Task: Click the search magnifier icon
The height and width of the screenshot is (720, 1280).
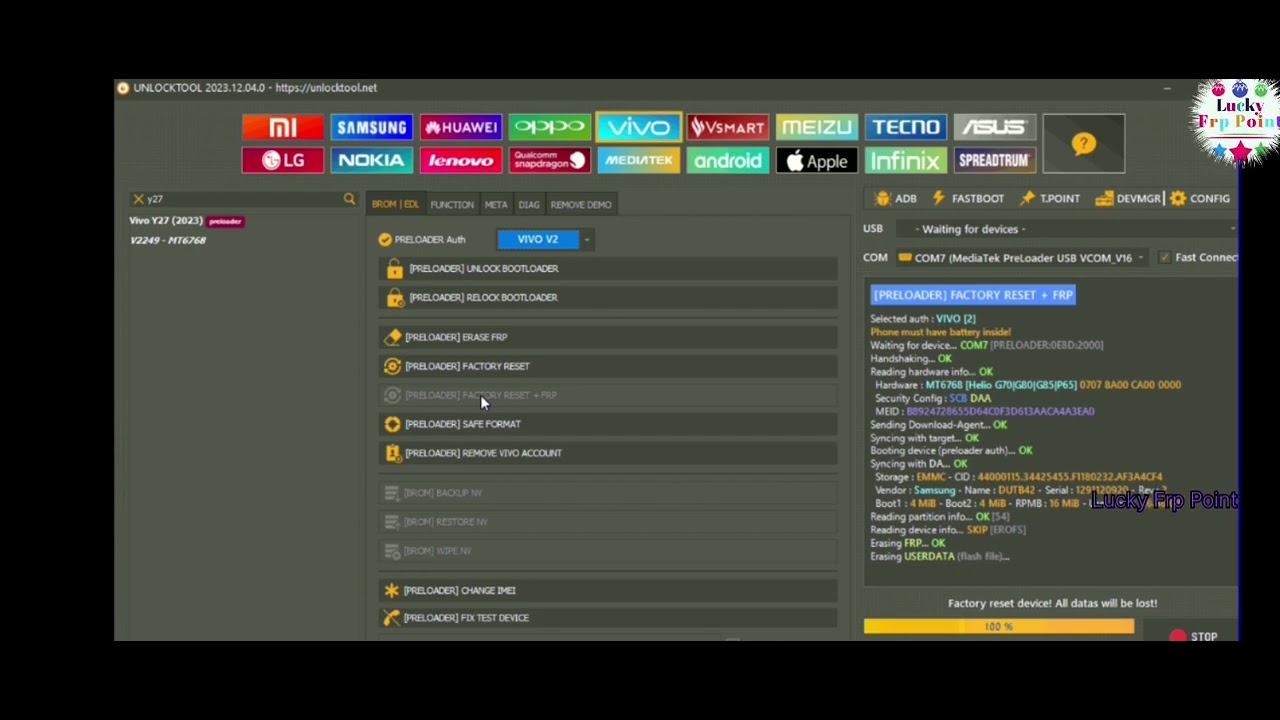Action: coord(349,199)
